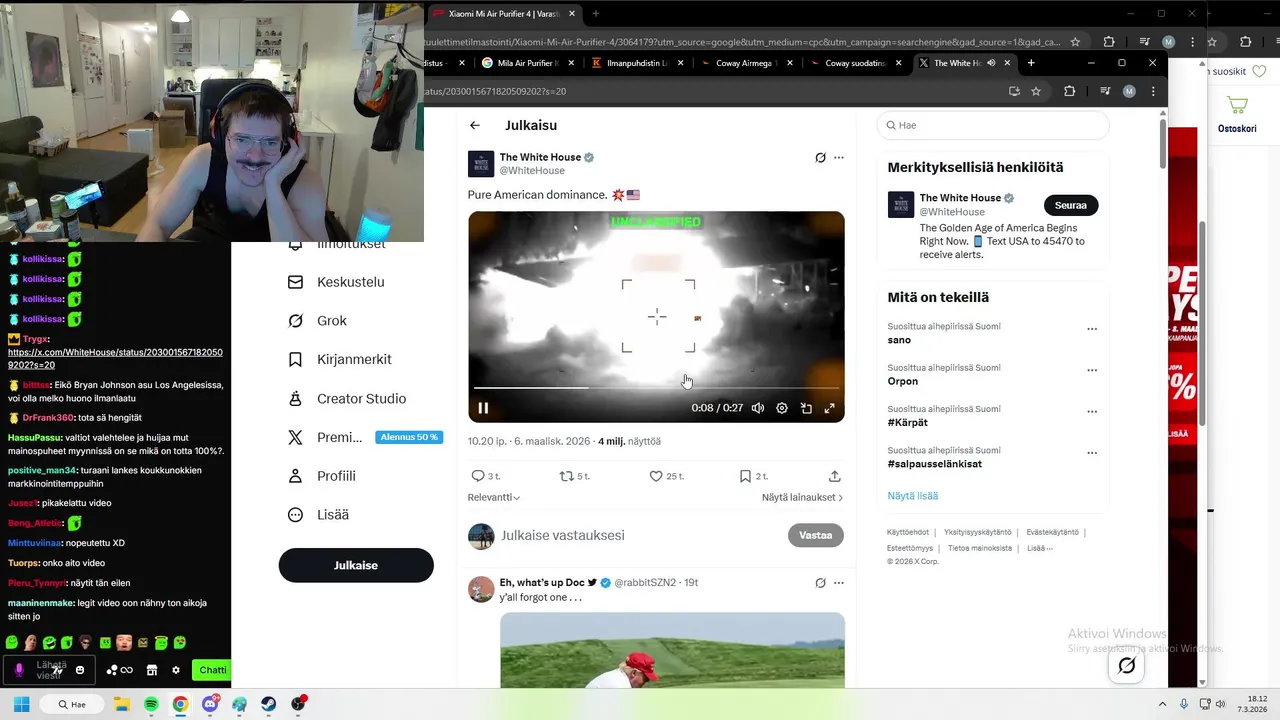Click Grok icon on White House post

pos(820,157)
